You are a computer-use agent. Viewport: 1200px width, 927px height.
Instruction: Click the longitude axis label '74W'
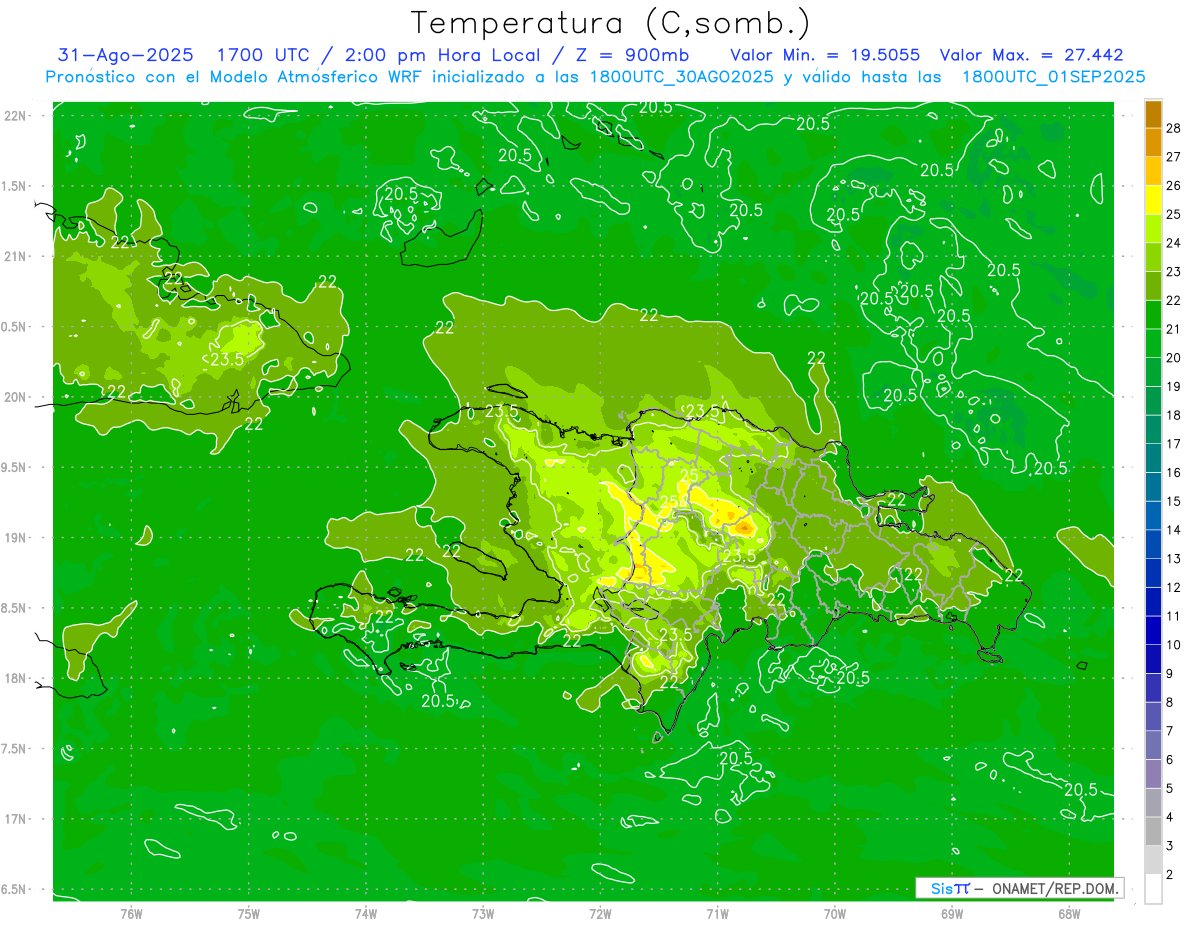[x=366, y=913]
